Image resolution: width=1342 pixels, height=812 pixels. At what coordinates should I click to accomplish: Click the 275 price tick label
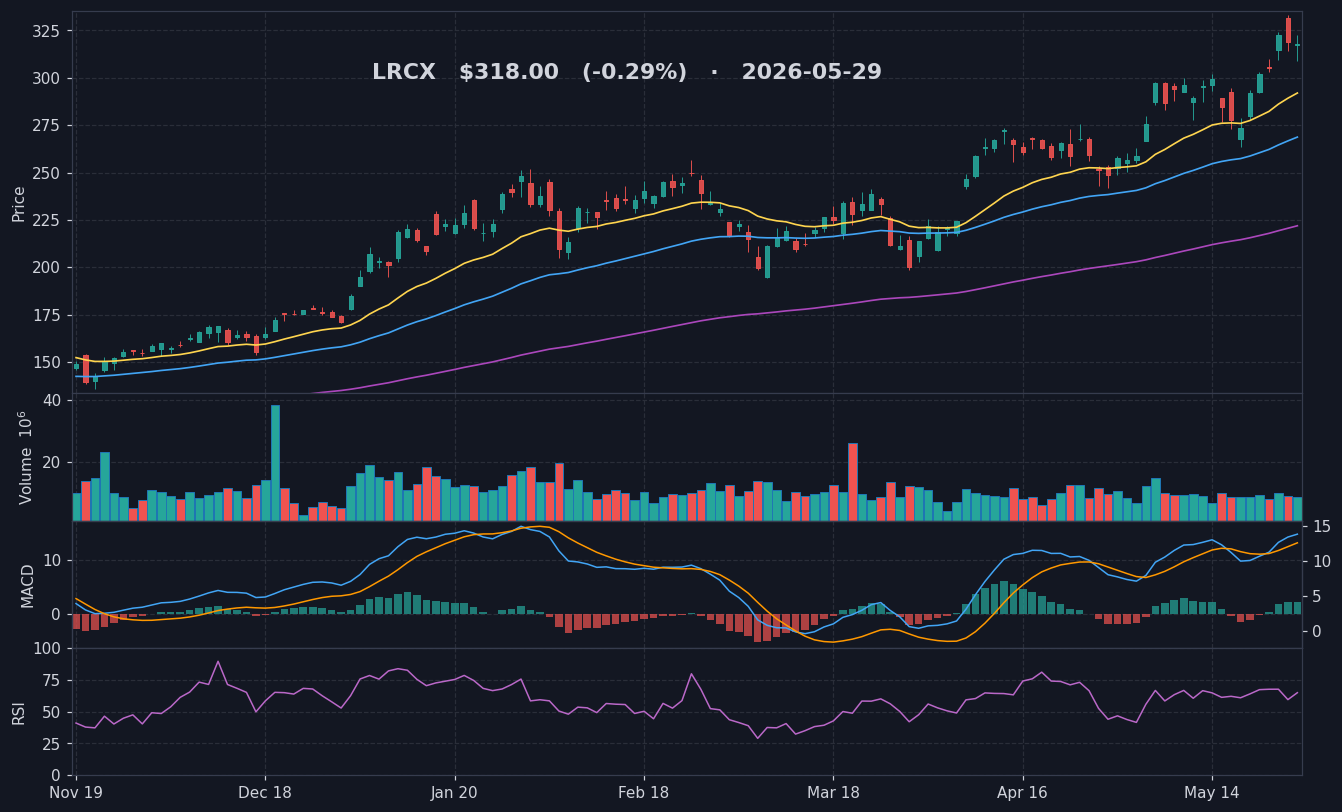click(x=47, y=126)
